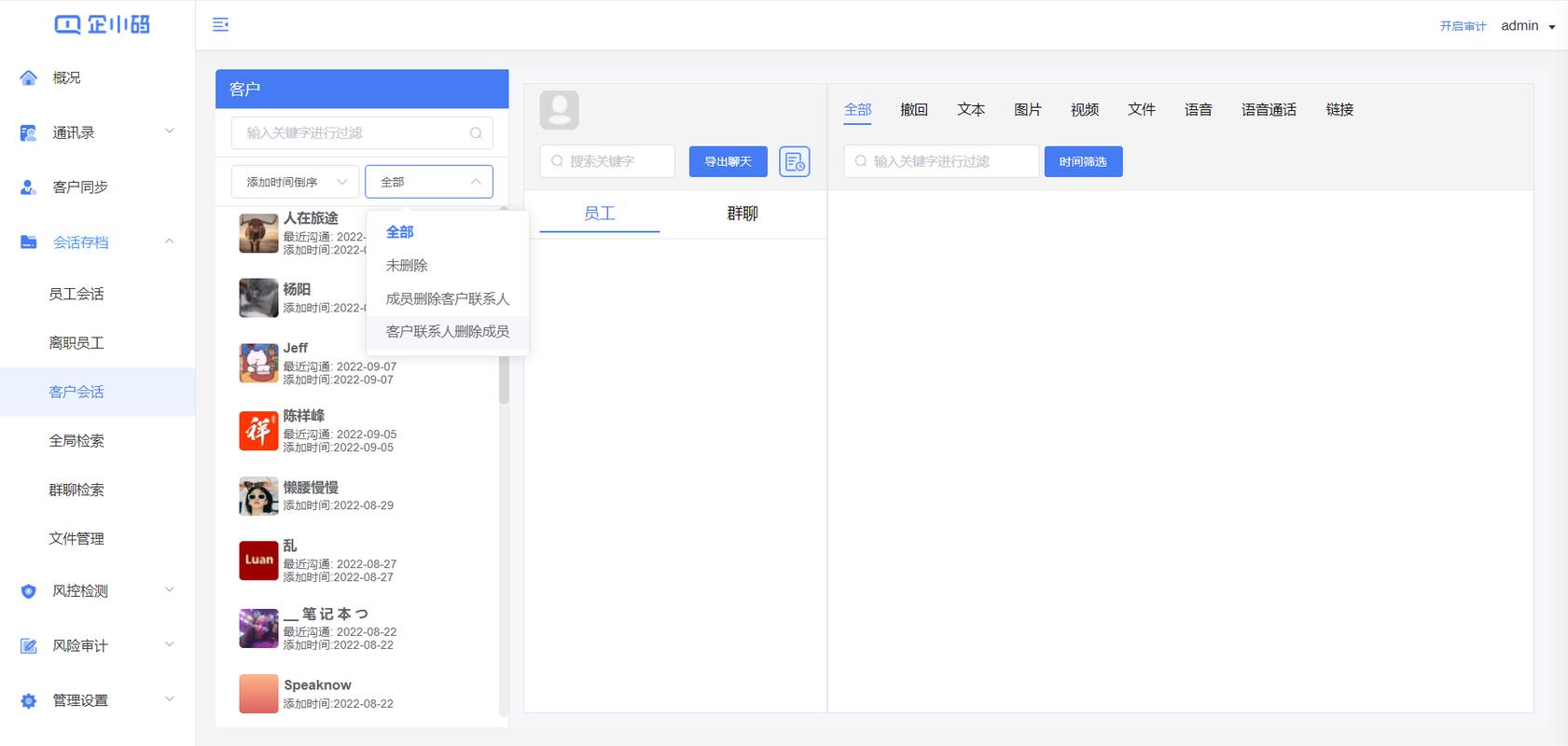Click the 搜索关键字 search field
Screen dimensions: 1568x746
point(607,161)
